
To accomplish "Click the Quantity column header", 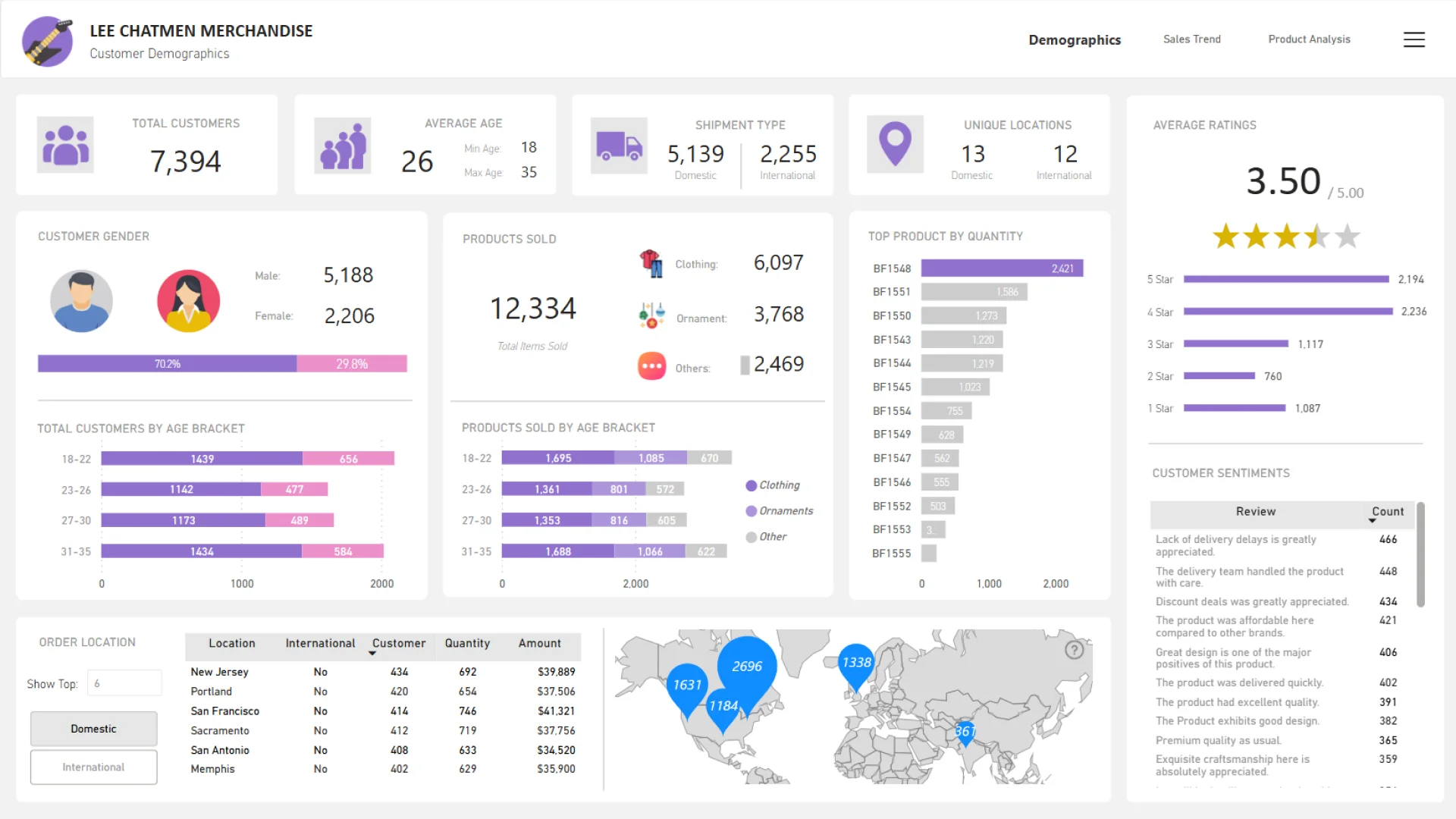I will tap(467, 644).
